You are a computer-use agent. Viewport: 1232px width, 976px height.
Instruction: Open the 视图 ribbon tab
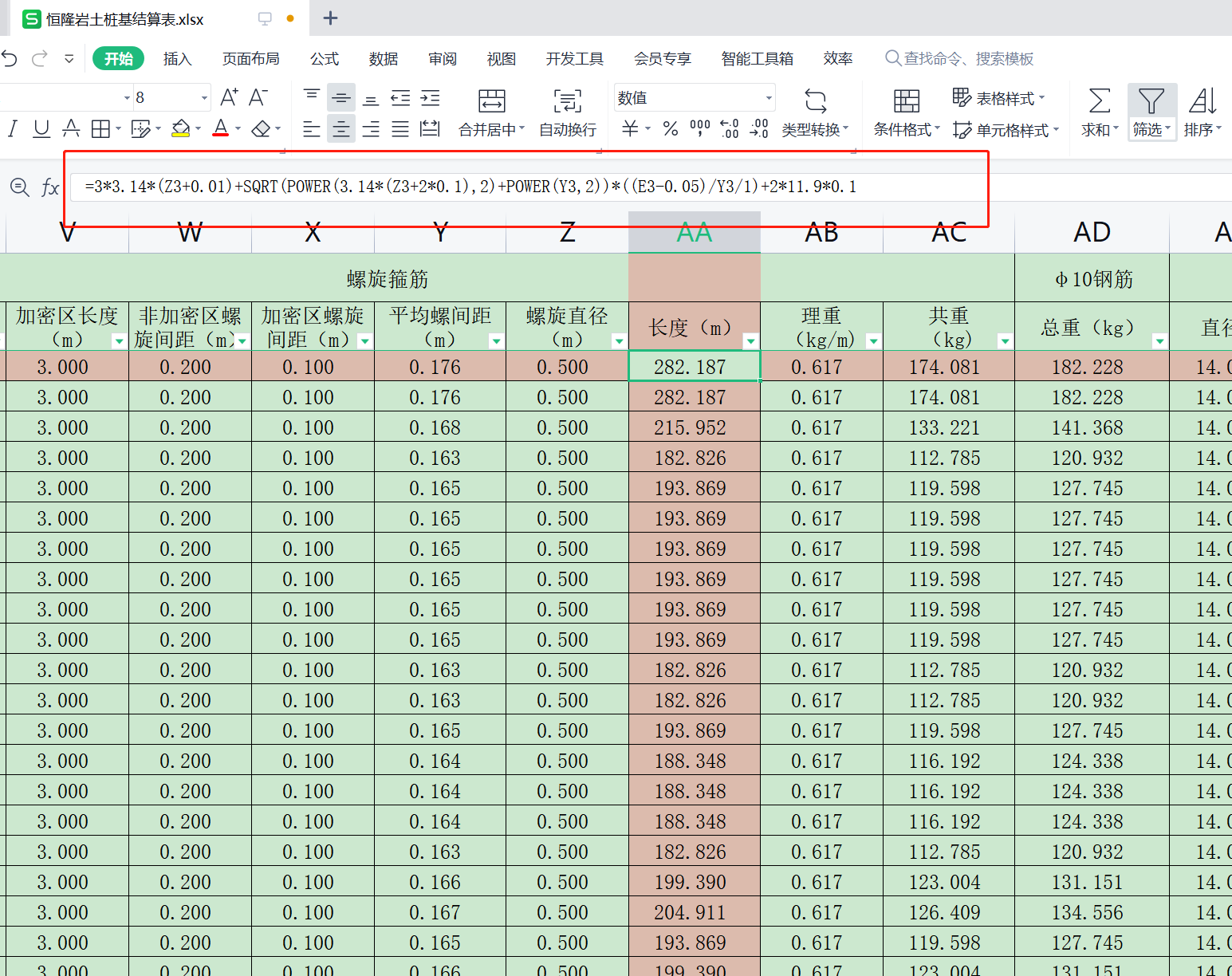502,58
